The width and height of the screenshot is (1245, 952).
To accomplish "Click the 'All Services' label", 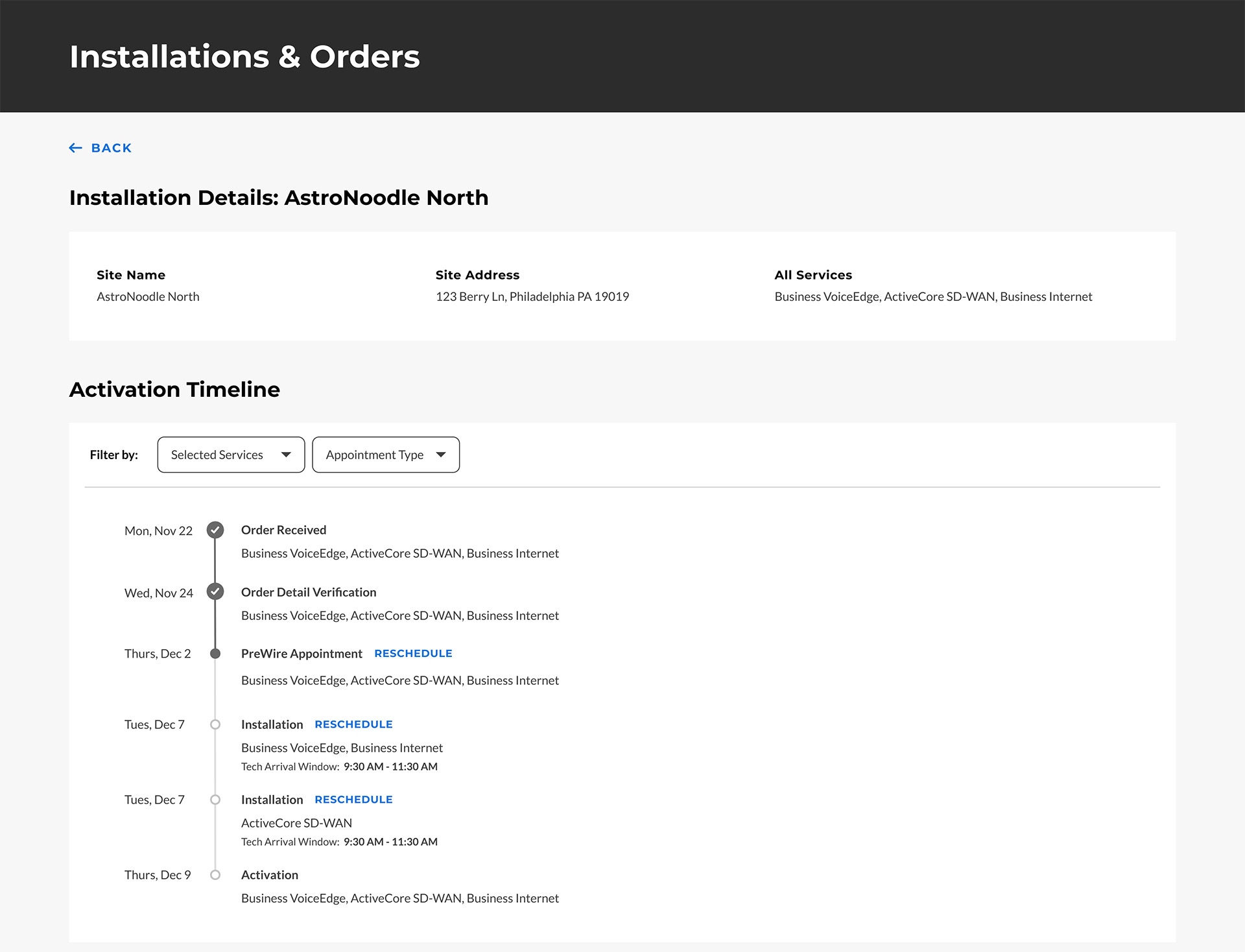I will click(813, 275).
